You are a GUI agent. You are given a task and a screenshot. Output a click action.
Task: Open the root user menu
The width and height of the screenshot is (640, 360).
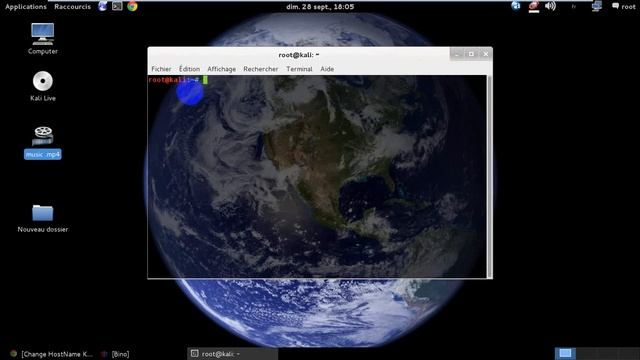tap(624, 7)
